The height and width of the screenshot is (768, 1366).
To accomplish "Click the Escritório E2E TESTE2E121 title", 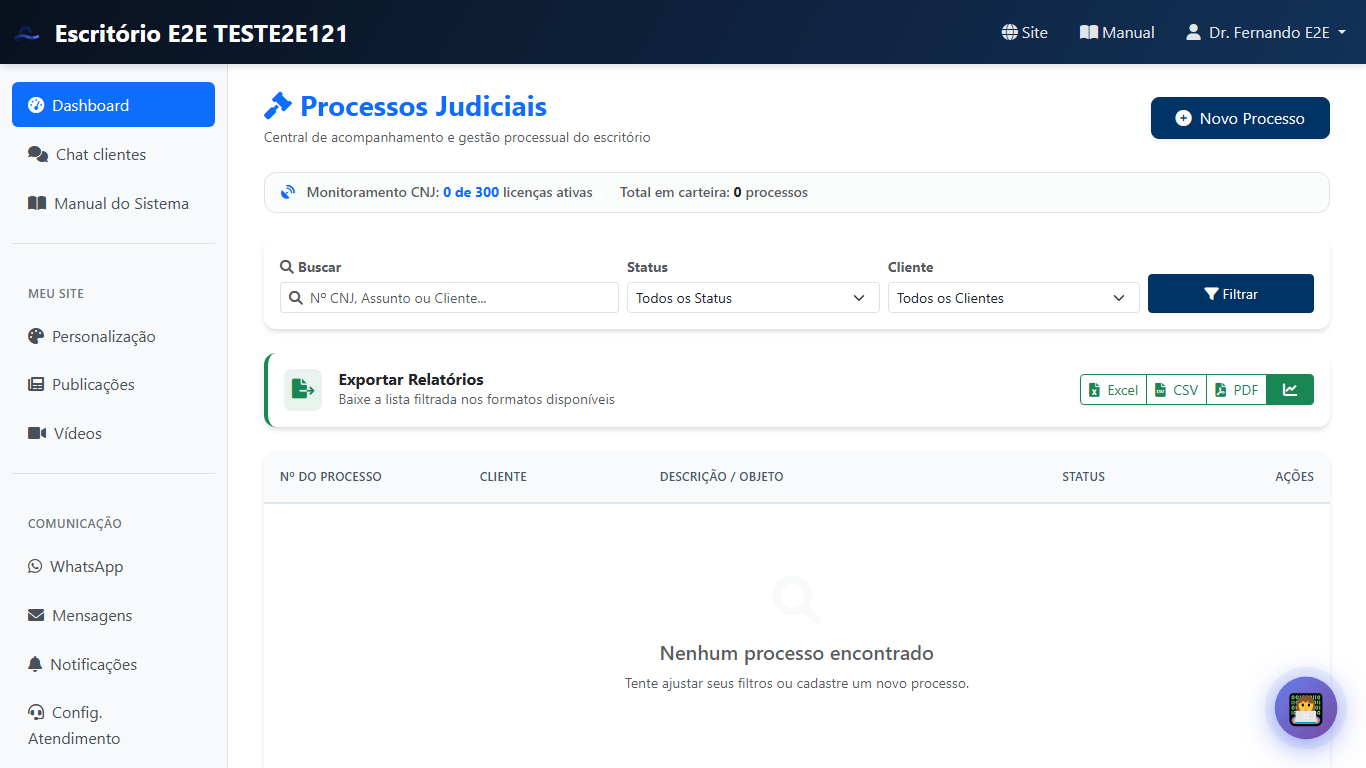I will coord(201,33).
